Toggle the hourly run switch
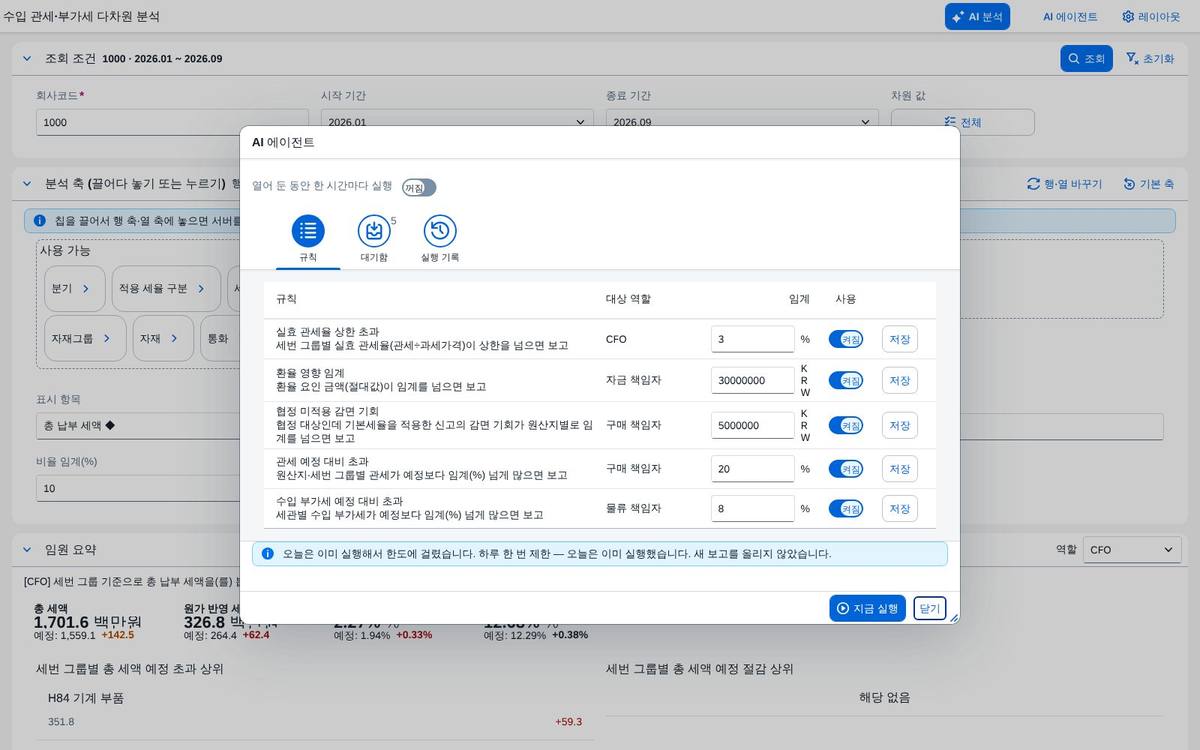This screenshot has width=1200, height=750. tap(419, 187)
